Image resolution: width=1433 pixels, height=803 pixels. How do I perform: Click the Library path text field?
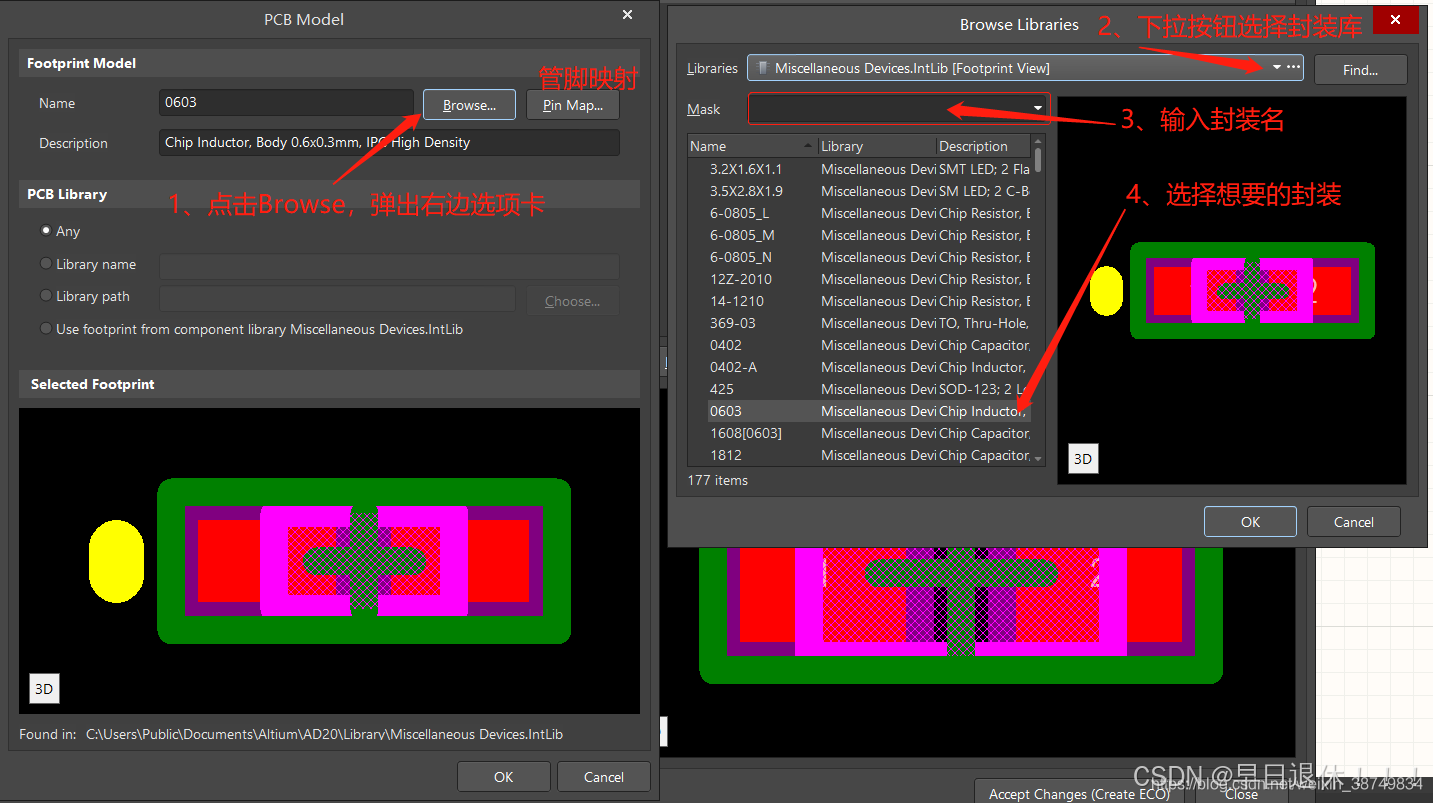tap(337, 299)
